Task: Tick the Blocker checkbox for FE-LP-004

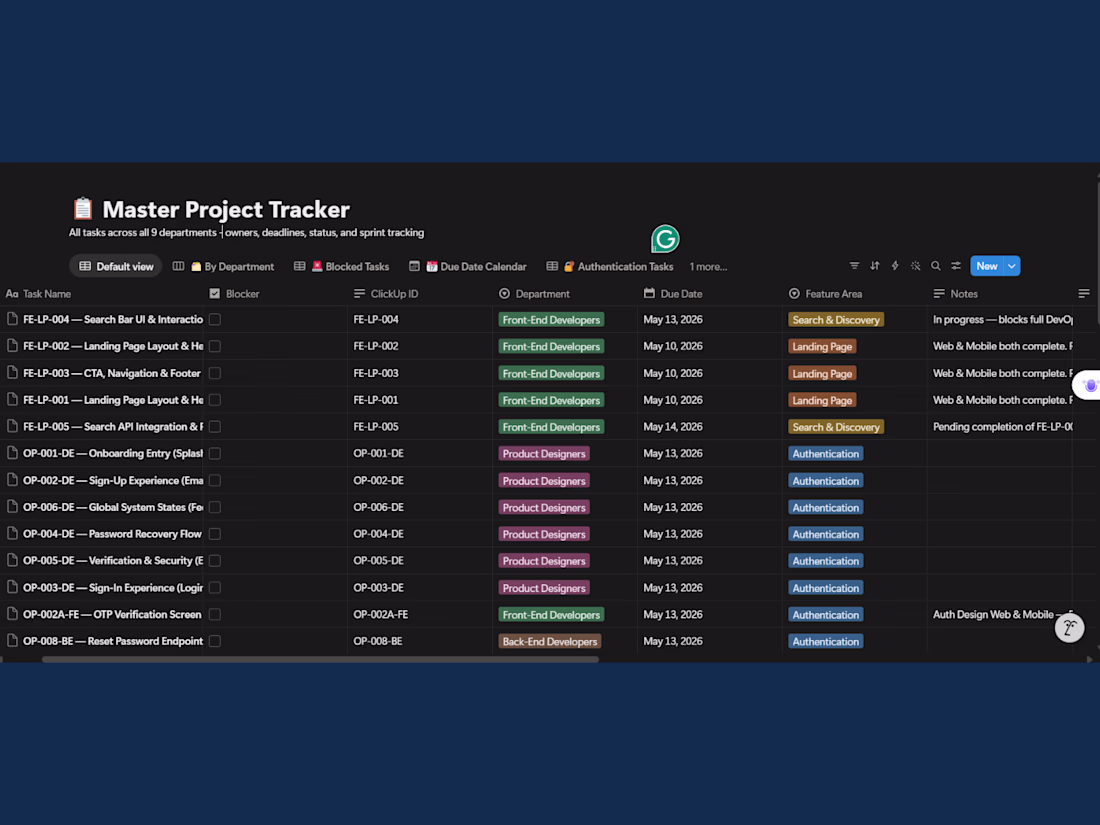Action: coord(215,319)
